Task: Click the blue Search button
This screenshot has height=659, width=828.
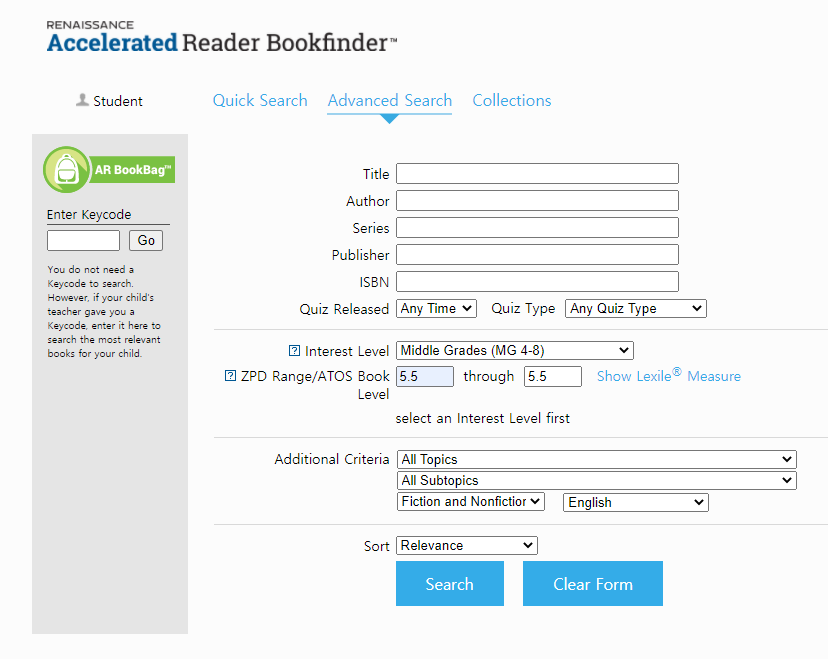Action: 450,583
